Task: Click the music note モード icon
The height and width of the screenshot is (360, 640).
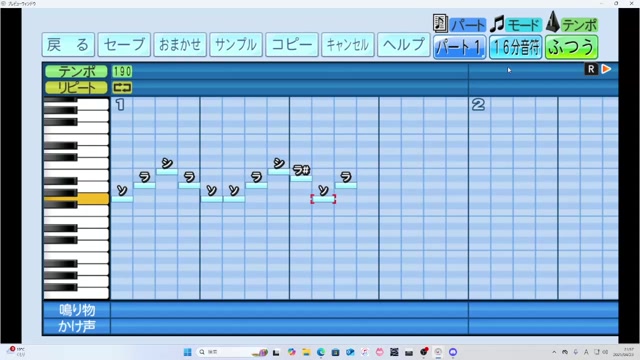Action: (497, 24)
